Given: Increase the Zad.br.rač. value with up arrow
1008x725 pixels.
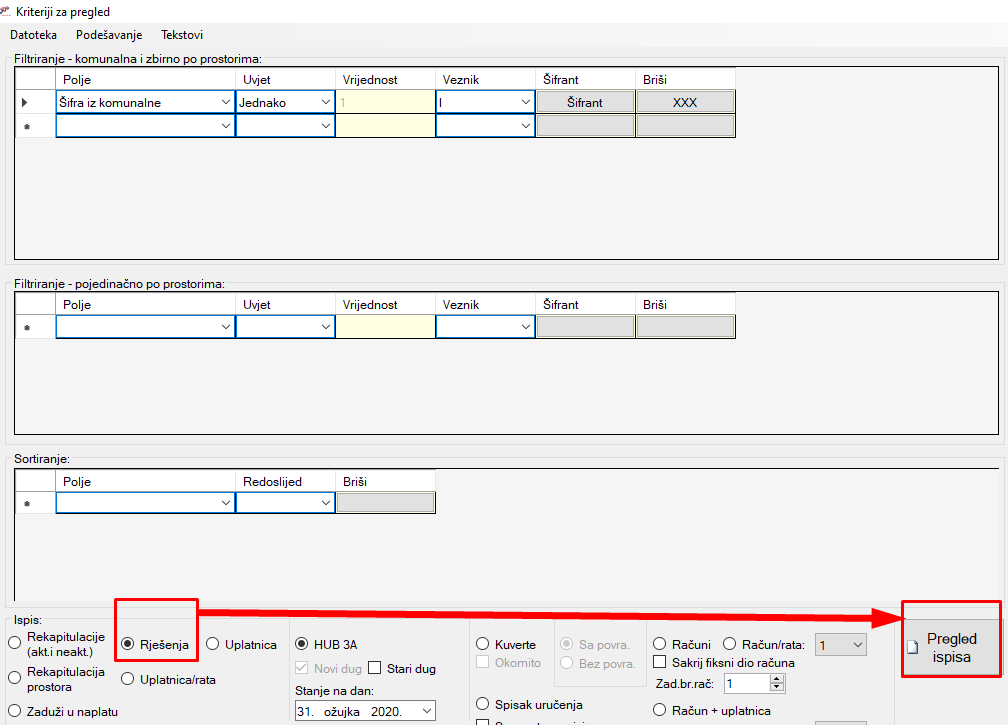Looking at the screenshot, I should (776, 679).
